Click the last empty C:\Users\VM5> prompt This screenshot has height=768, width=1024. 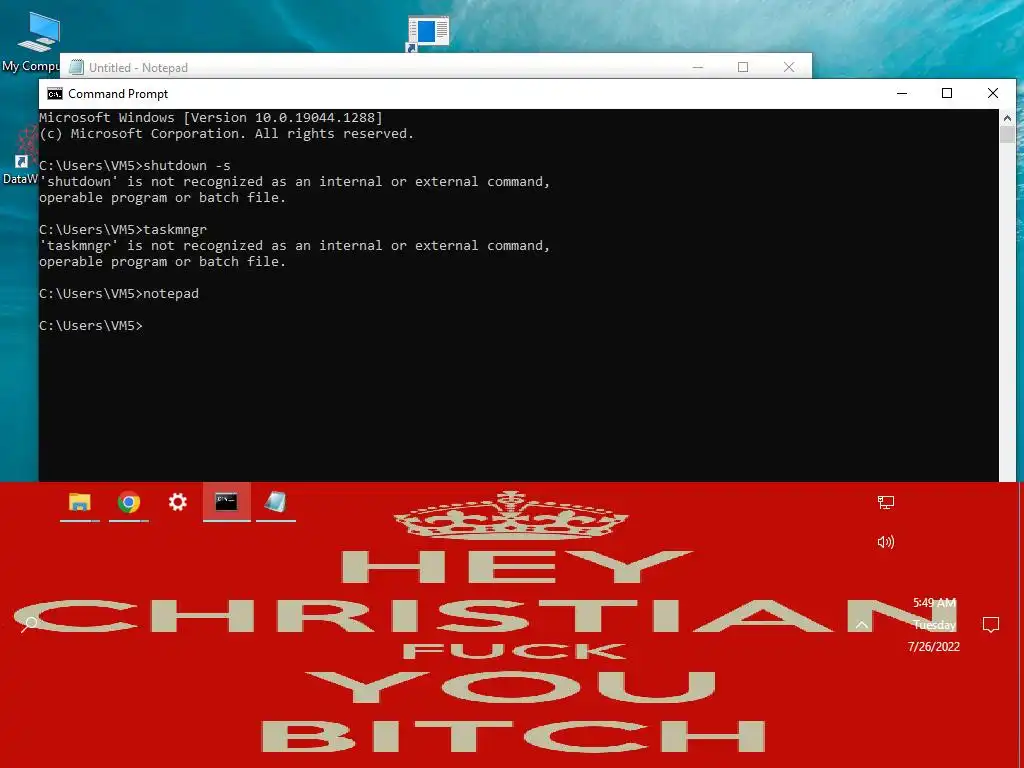pos(91,326)
